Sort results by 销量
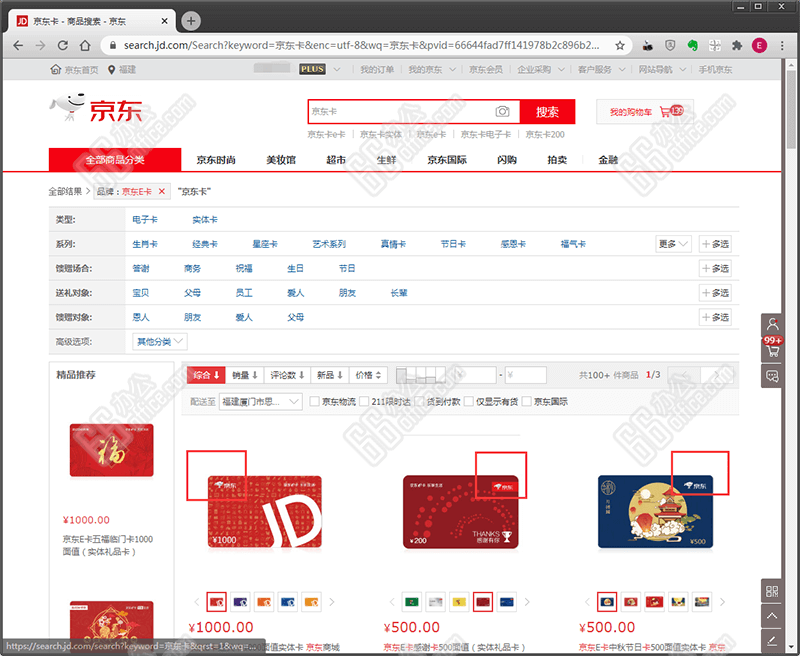This screenshot has width=800, height=656. coord(245,375)
